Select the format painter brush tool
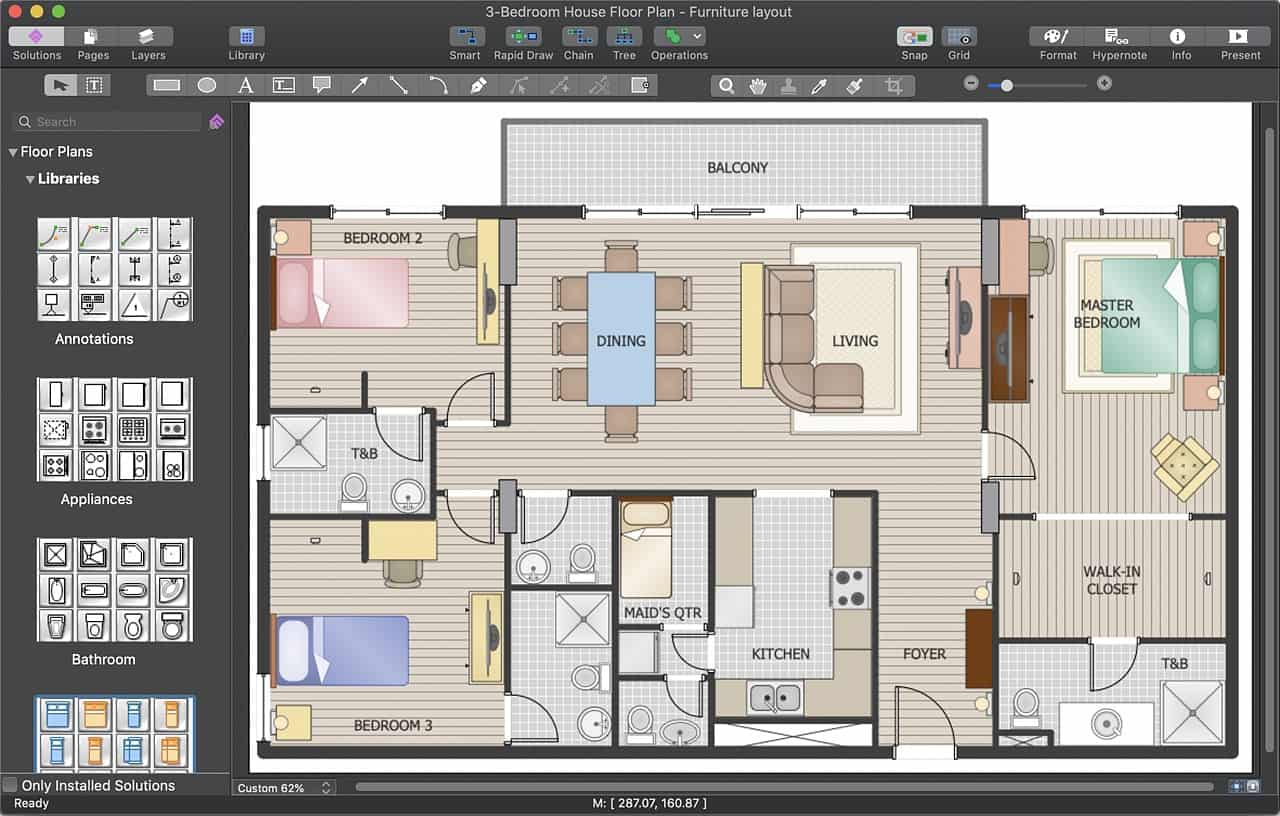 click(854, 86)
